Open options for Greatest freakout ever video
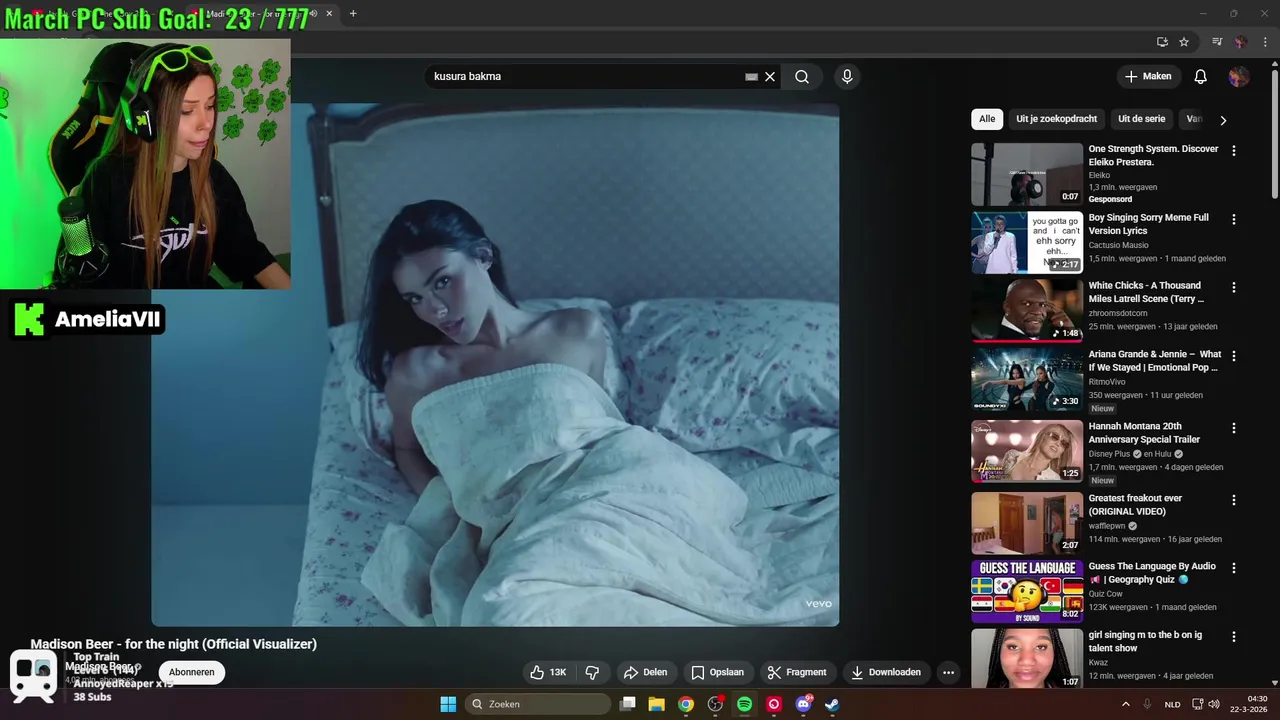Screen dimensions: 1280x720 tap(1234, 500)
